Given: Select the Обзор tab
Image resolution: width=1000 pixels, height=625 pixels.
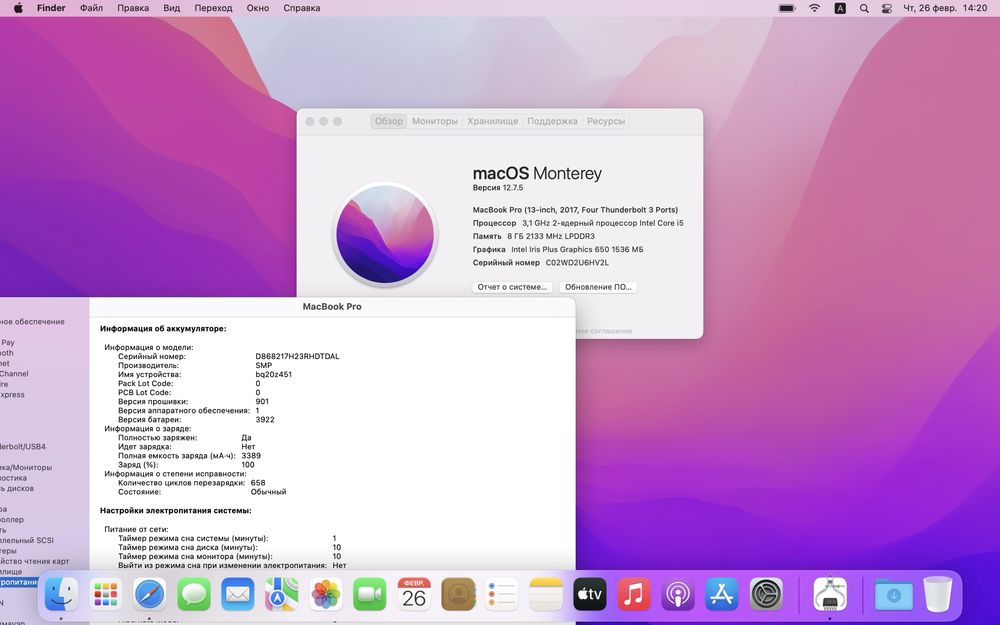Looking at the screenshot, I should coord(388,121).
